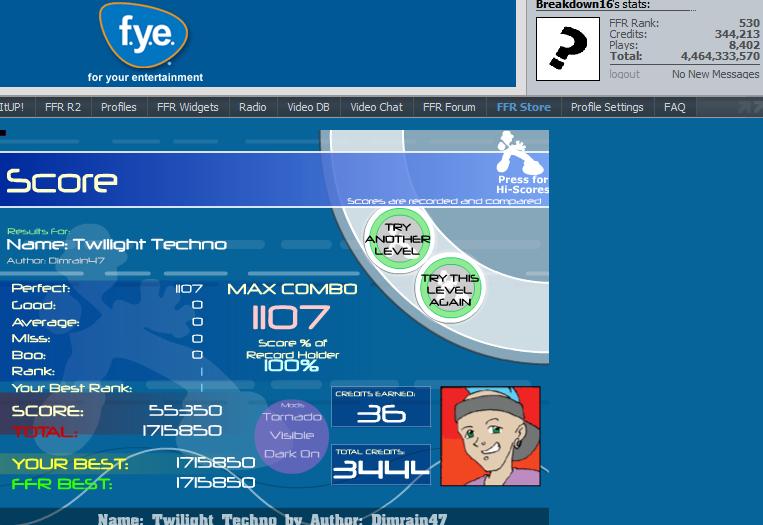
Task: Open Video Chat
Action: (x=377, y=107)
